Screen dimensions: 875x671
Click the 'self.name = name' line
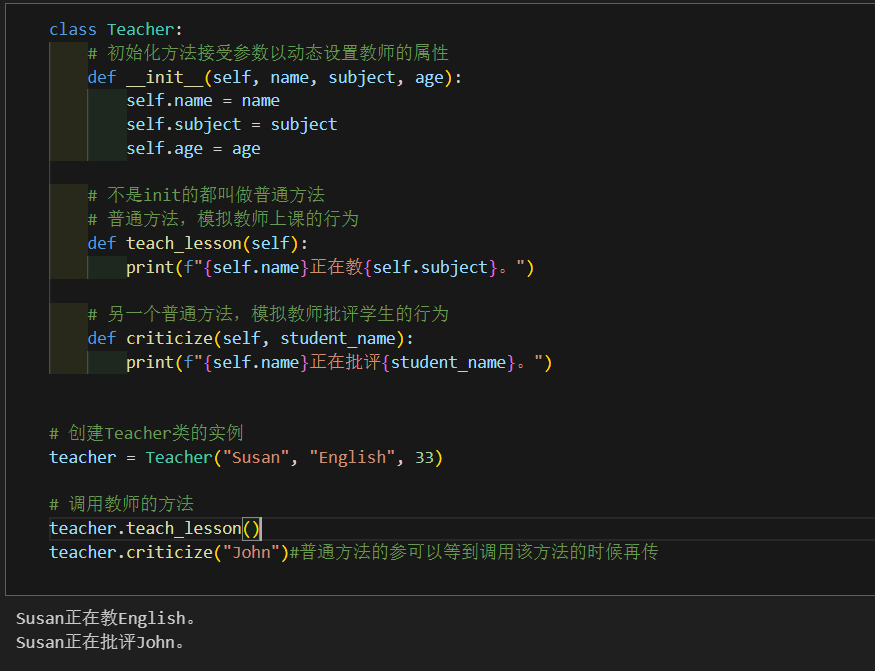click(203, 100)
